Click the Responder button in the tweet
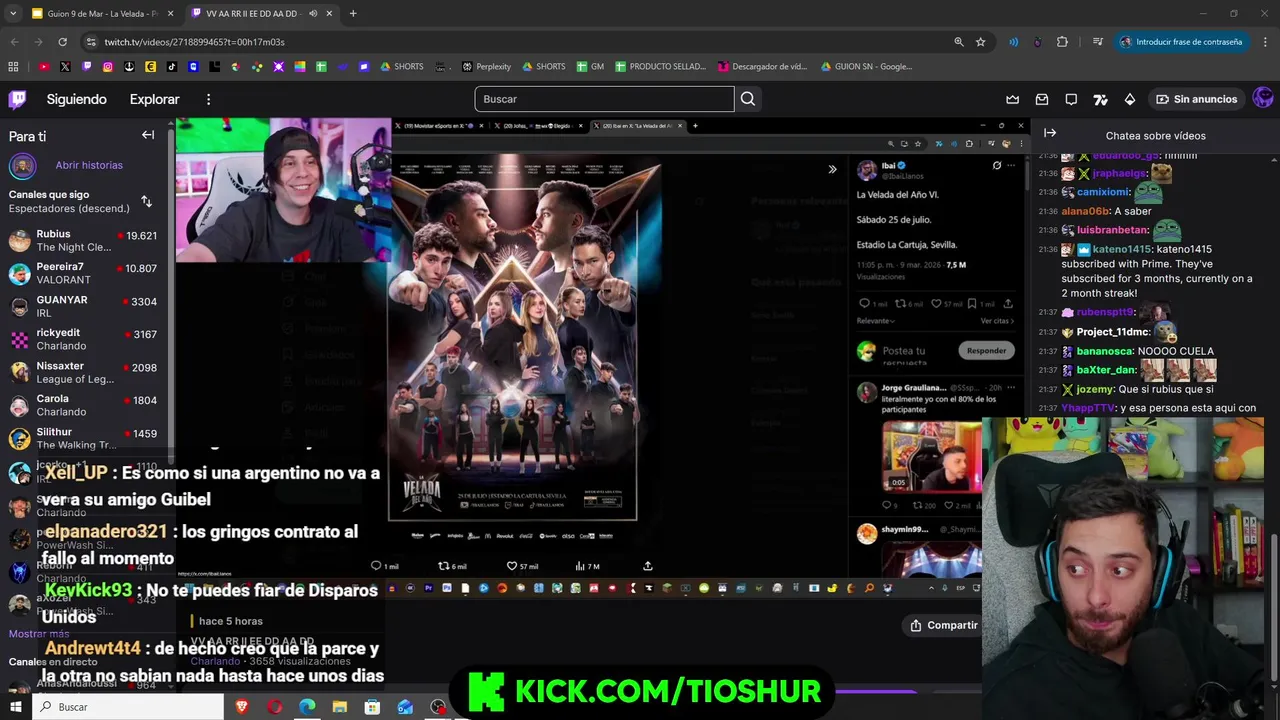Viewport: 1280px width, 720px height. point(986,350)
